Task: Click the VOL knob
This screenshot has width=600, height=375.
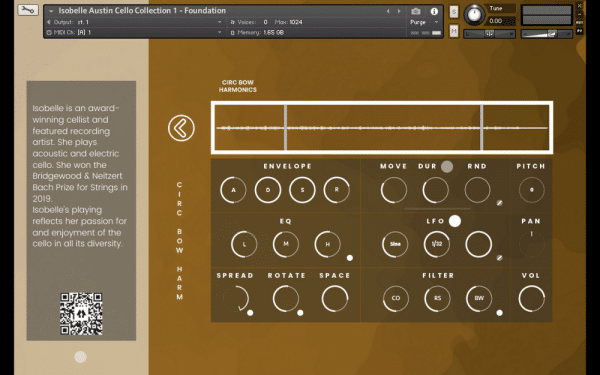Action: (532, 298)
